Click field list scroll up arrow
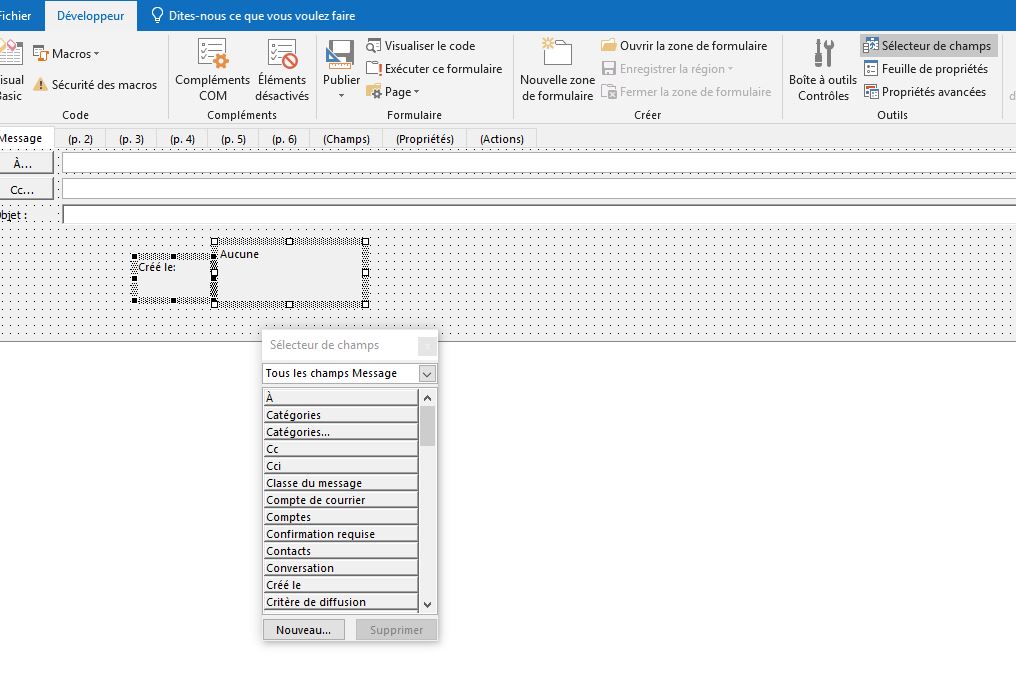Viewport: 1016px width, 681px height. [428, 397]
